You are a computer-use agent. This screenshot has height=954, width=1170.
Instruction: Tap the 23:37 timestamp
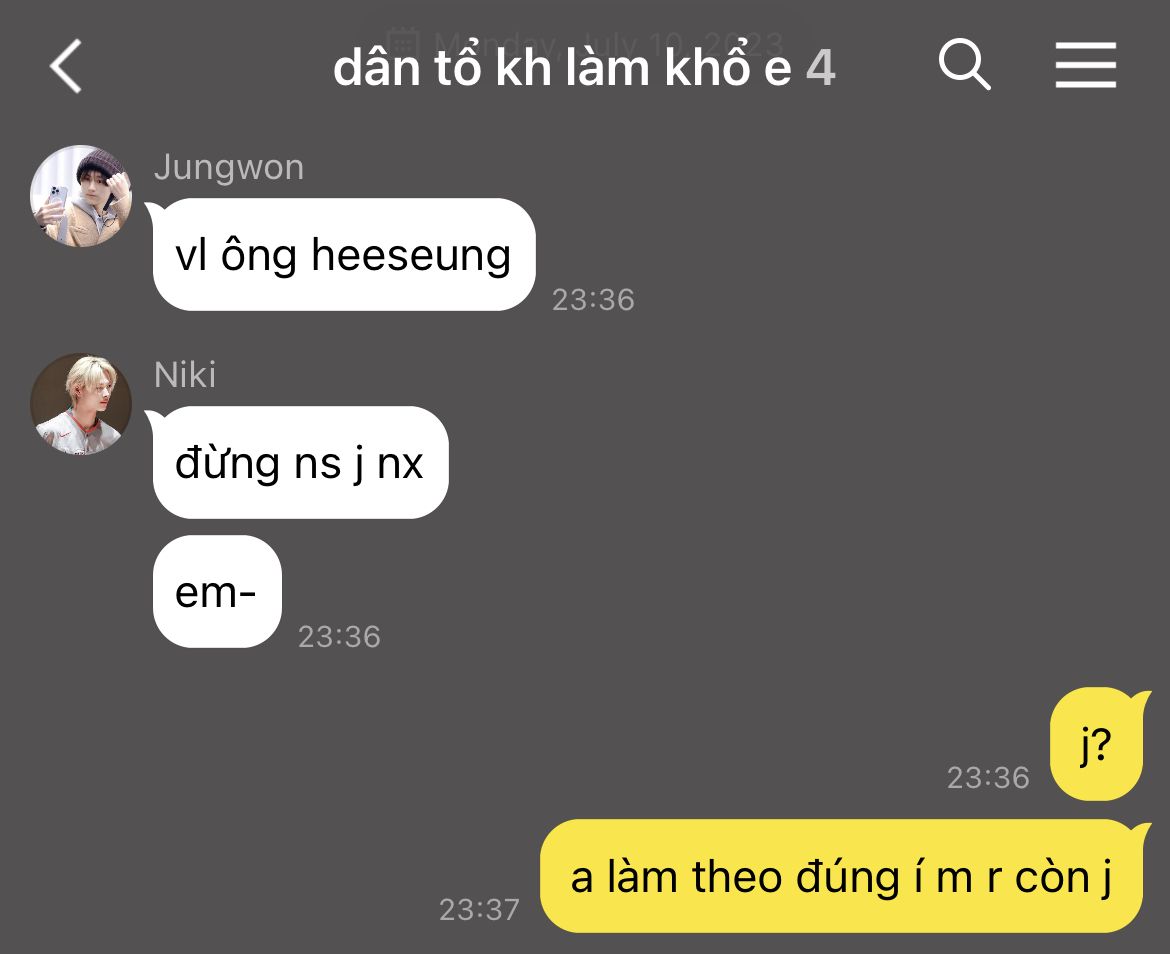[x=479, y=910]
